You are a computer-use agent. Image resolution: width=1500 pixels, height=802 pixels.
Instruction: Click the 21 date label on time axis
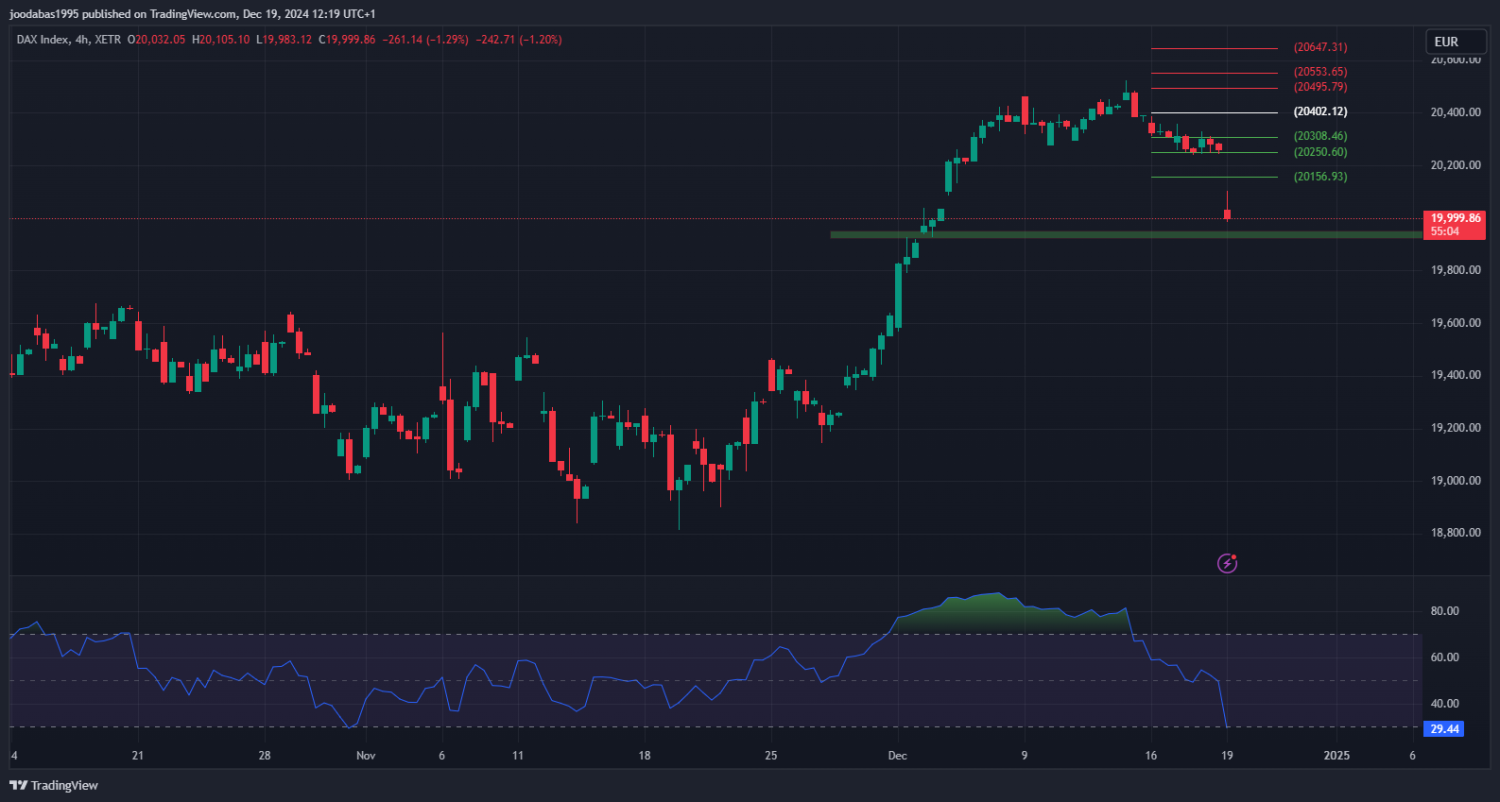(x=137, y=756)
